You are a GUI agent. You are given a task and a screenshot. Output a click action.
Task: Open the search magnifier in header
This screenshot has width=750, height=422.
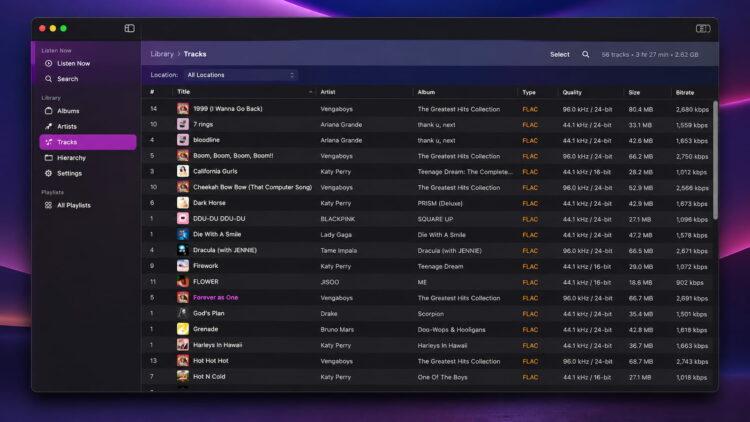click(585, 55)
